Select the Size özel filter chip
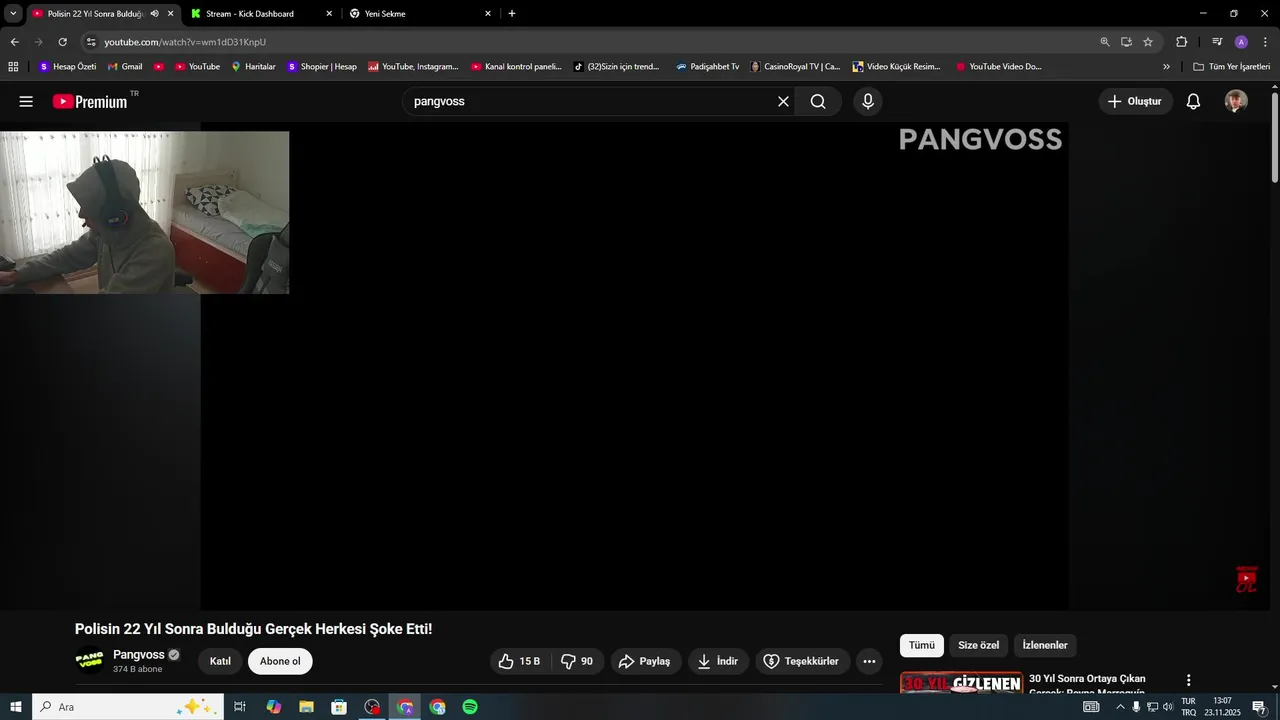 pyautogui.click(x=978, y=645)
